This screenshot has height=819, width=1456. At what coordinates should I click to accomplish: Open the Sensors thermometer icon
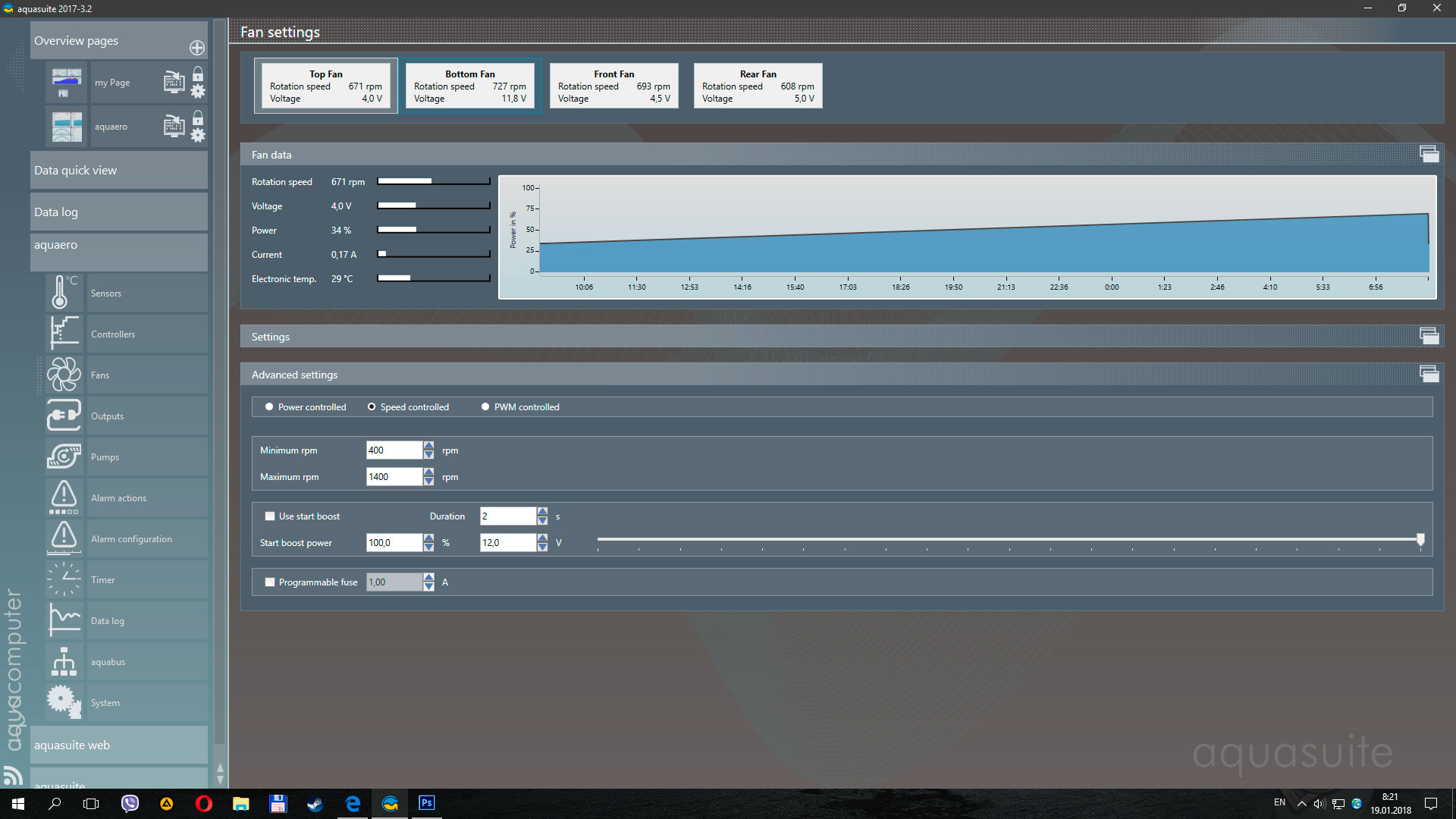(64, 293)
